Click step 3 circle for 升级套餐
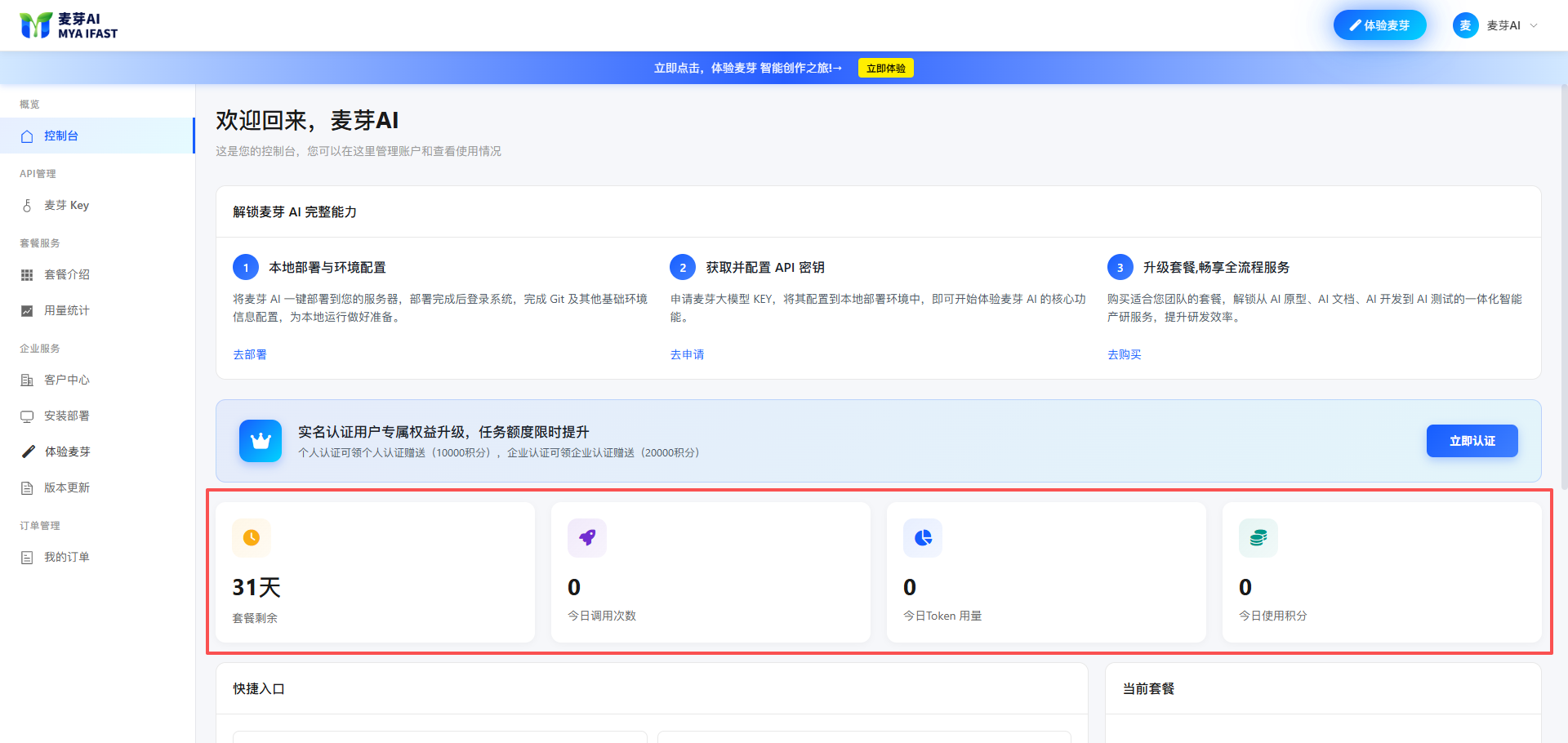 point(1120,267)
